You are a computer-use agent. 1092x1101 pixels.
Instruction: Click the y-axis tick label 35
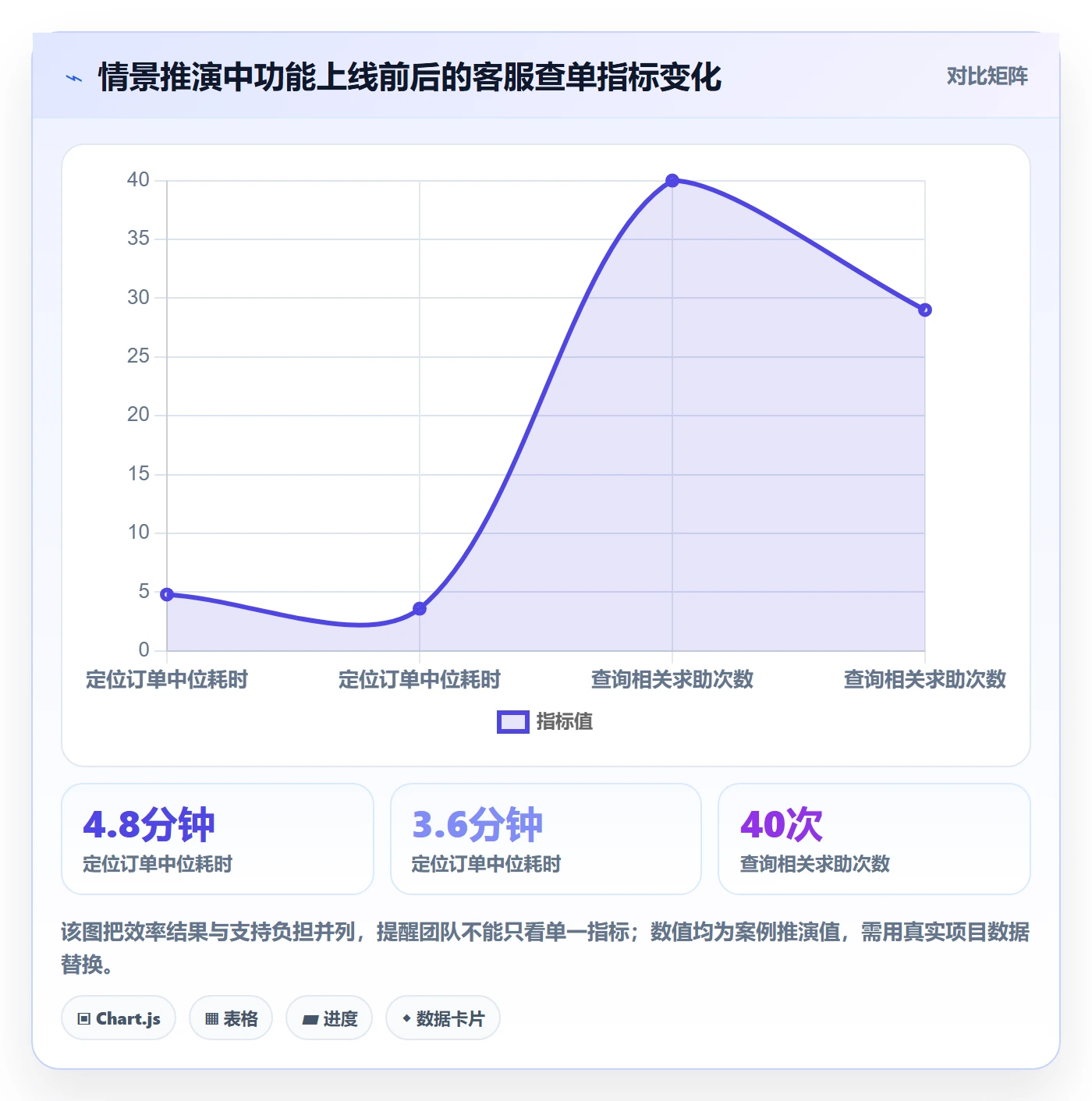(x=138, y=239)
